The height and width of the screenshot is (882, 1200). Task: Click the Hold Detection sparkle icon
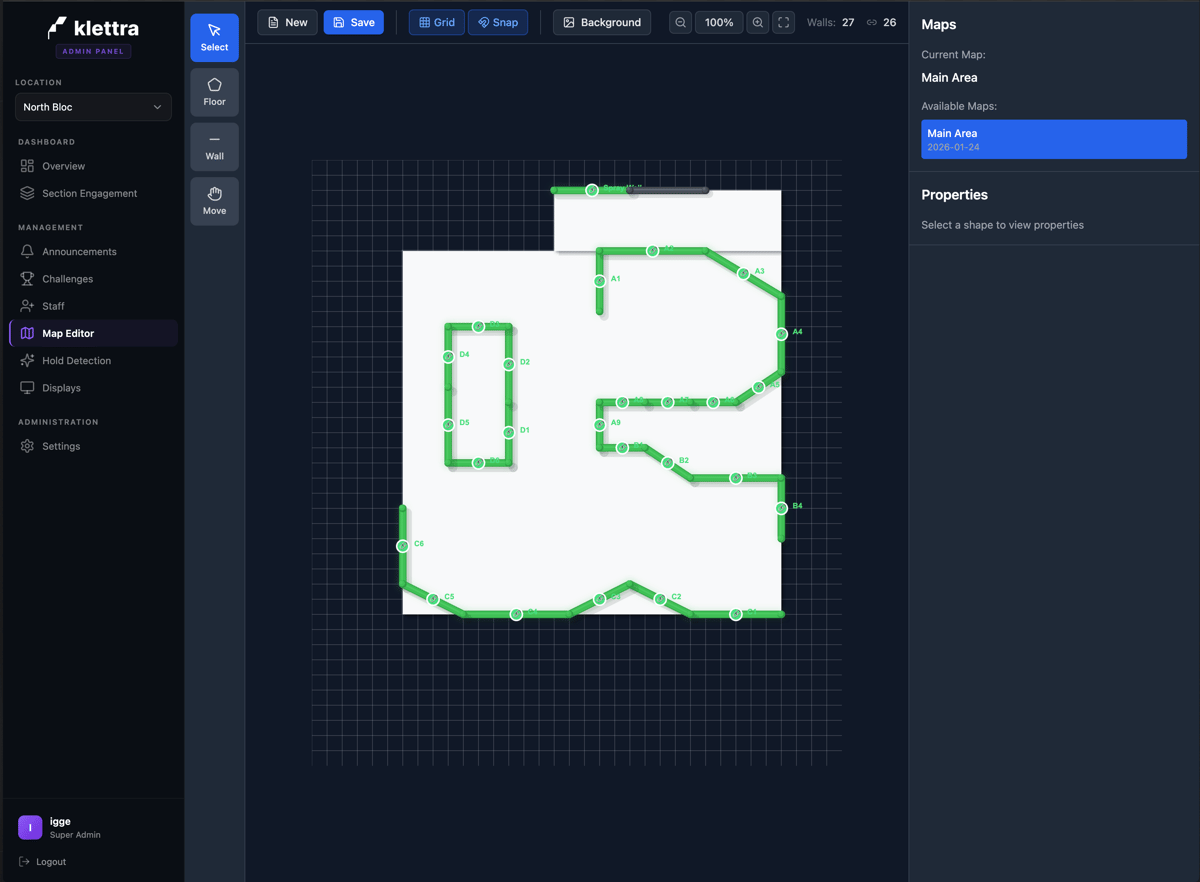27,360
